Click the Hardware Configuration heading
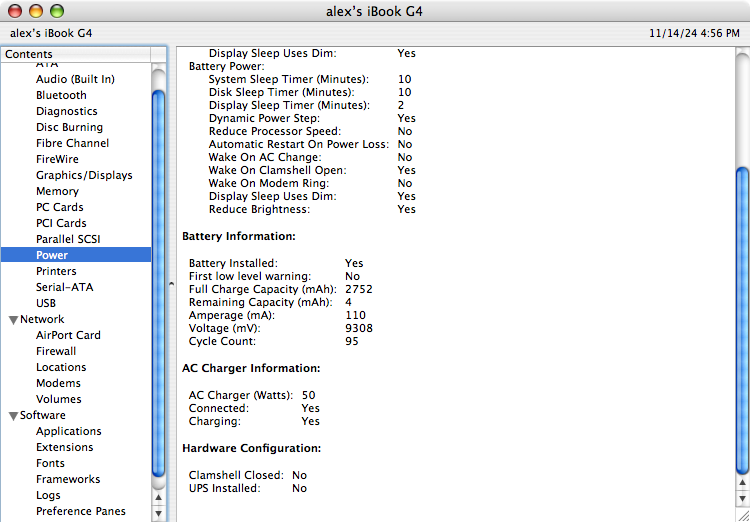Viewport: 750px width, 522px height. (252, 448)
